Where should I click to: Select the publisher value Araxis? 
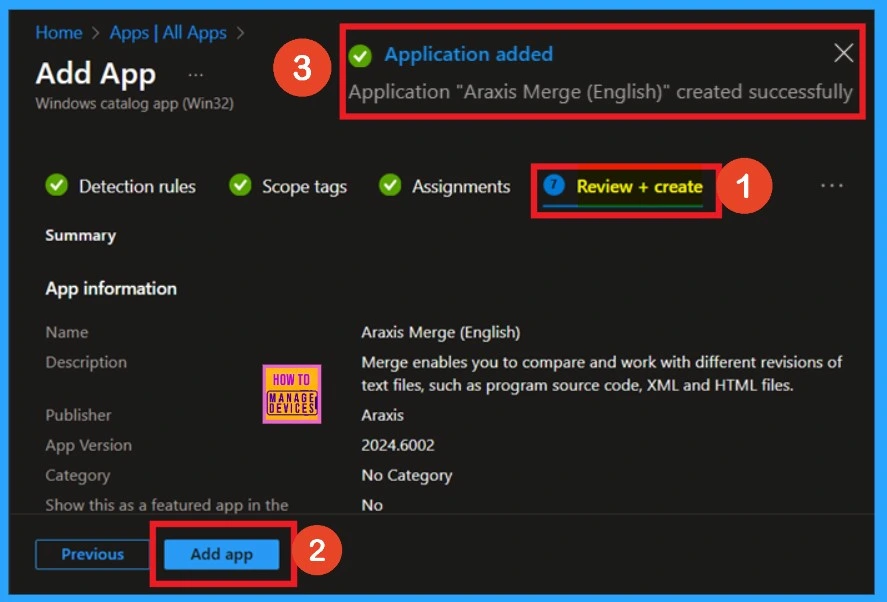tap(382, 415)
